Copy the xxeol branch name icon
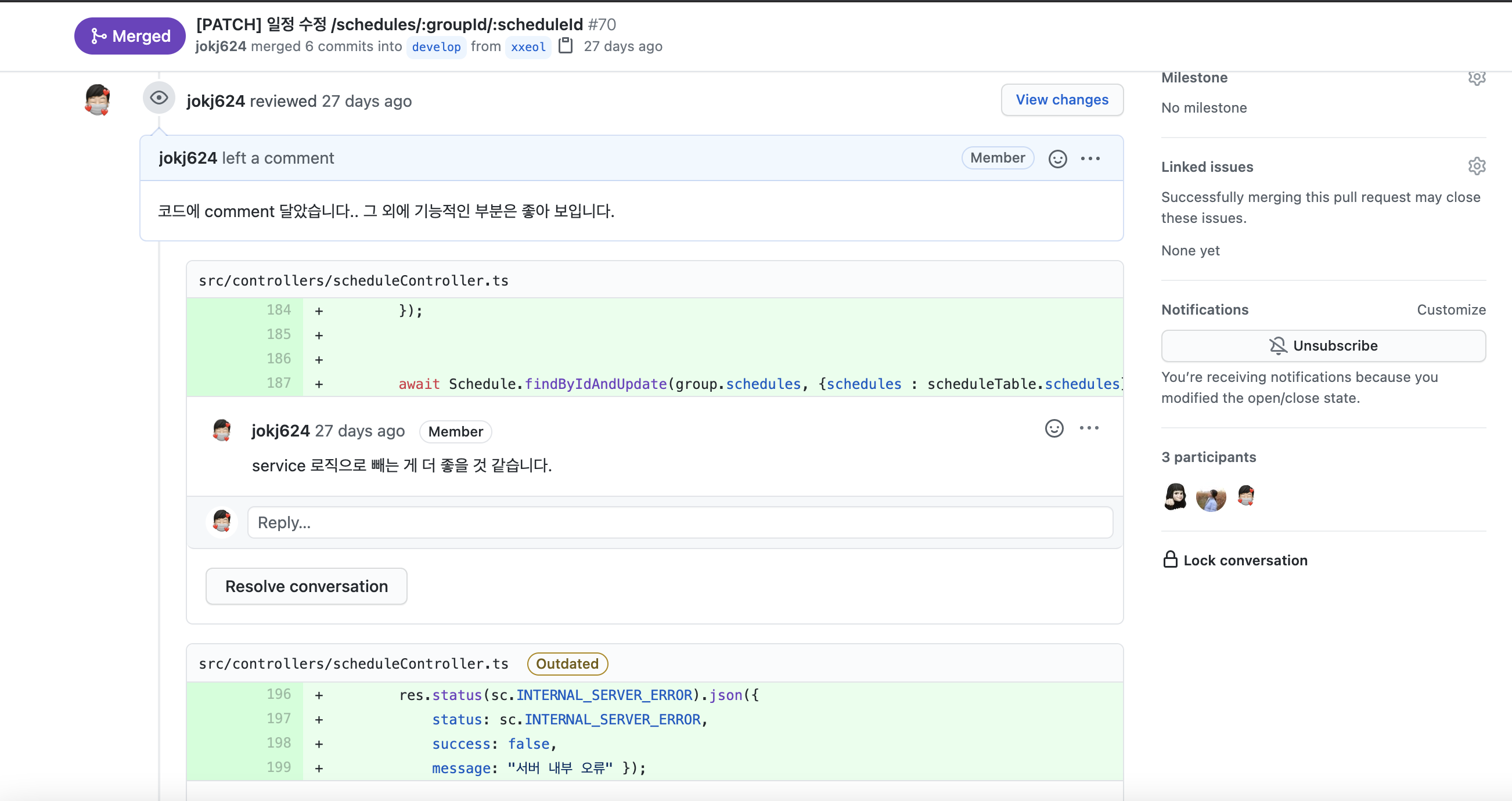This screenshot has width=1512, height=801. tap(565, 46)
